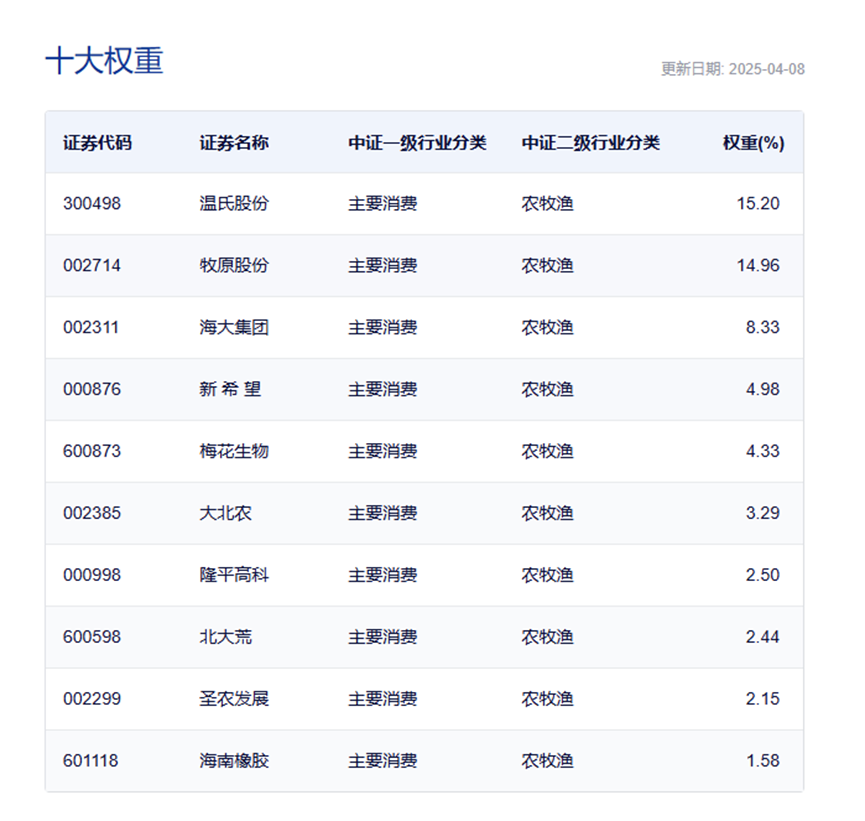
Task: Select the 中证二级行业分类 column header
Action: point(591,143)
